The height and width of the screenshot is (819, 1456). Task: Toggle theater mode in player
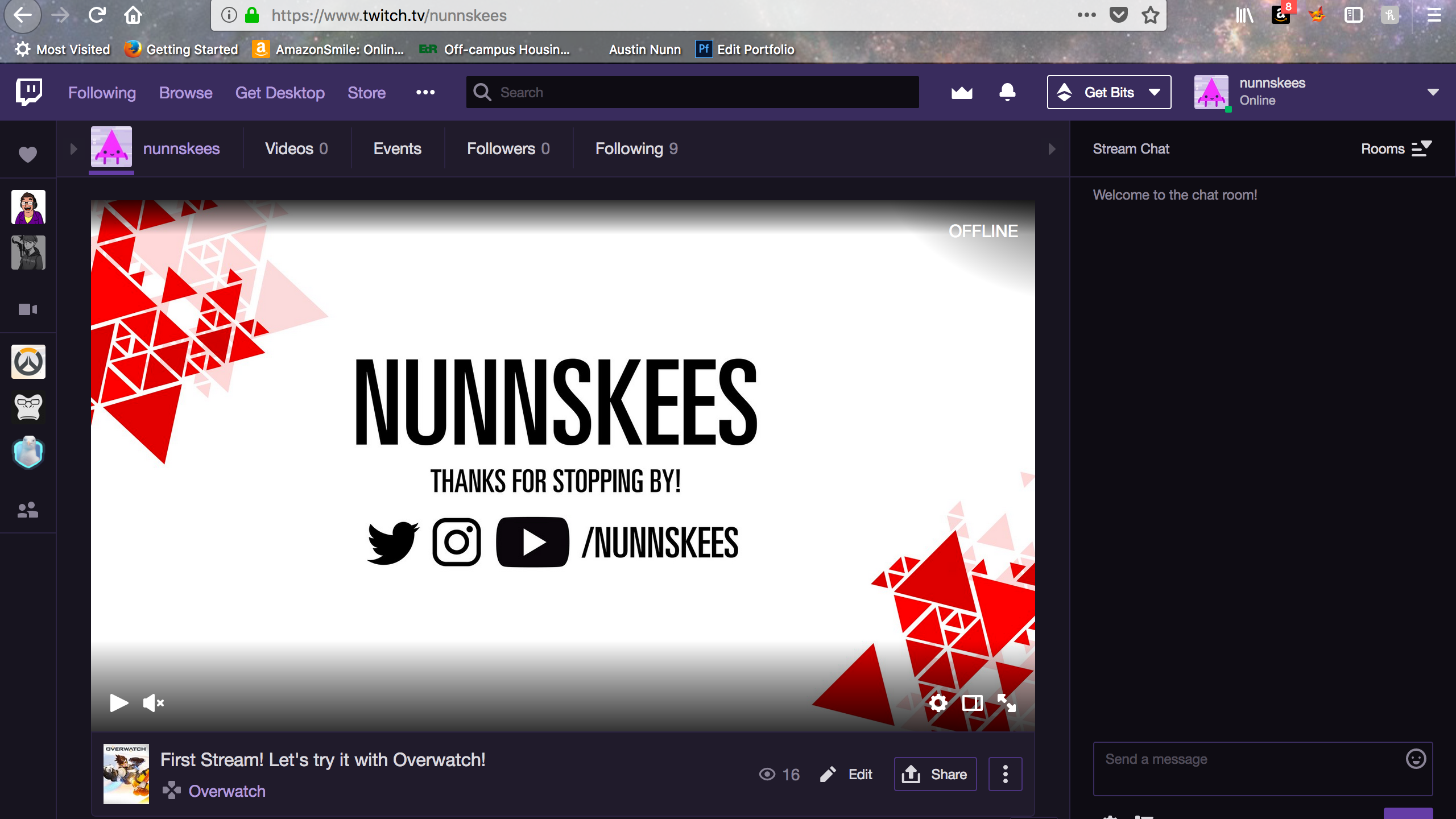pyautogui.click(x=973, y=703)
